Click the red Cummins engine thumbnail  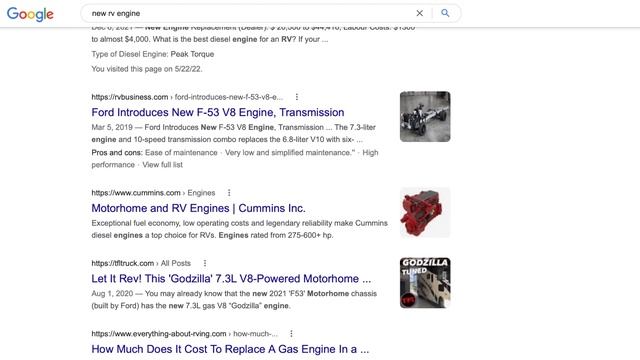425,213
